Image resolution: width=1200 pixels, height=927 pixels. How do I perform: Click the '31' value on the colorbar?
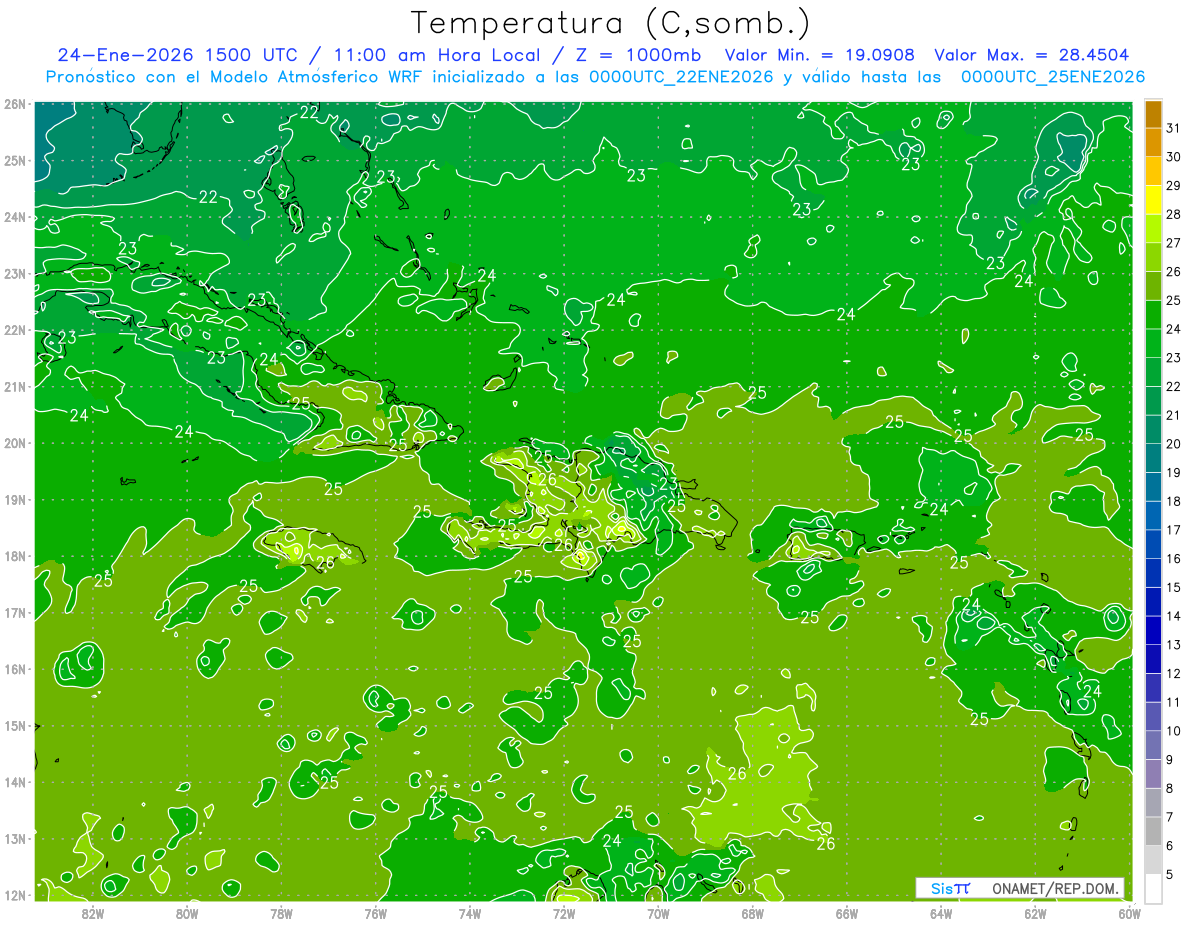[1173, 128]
